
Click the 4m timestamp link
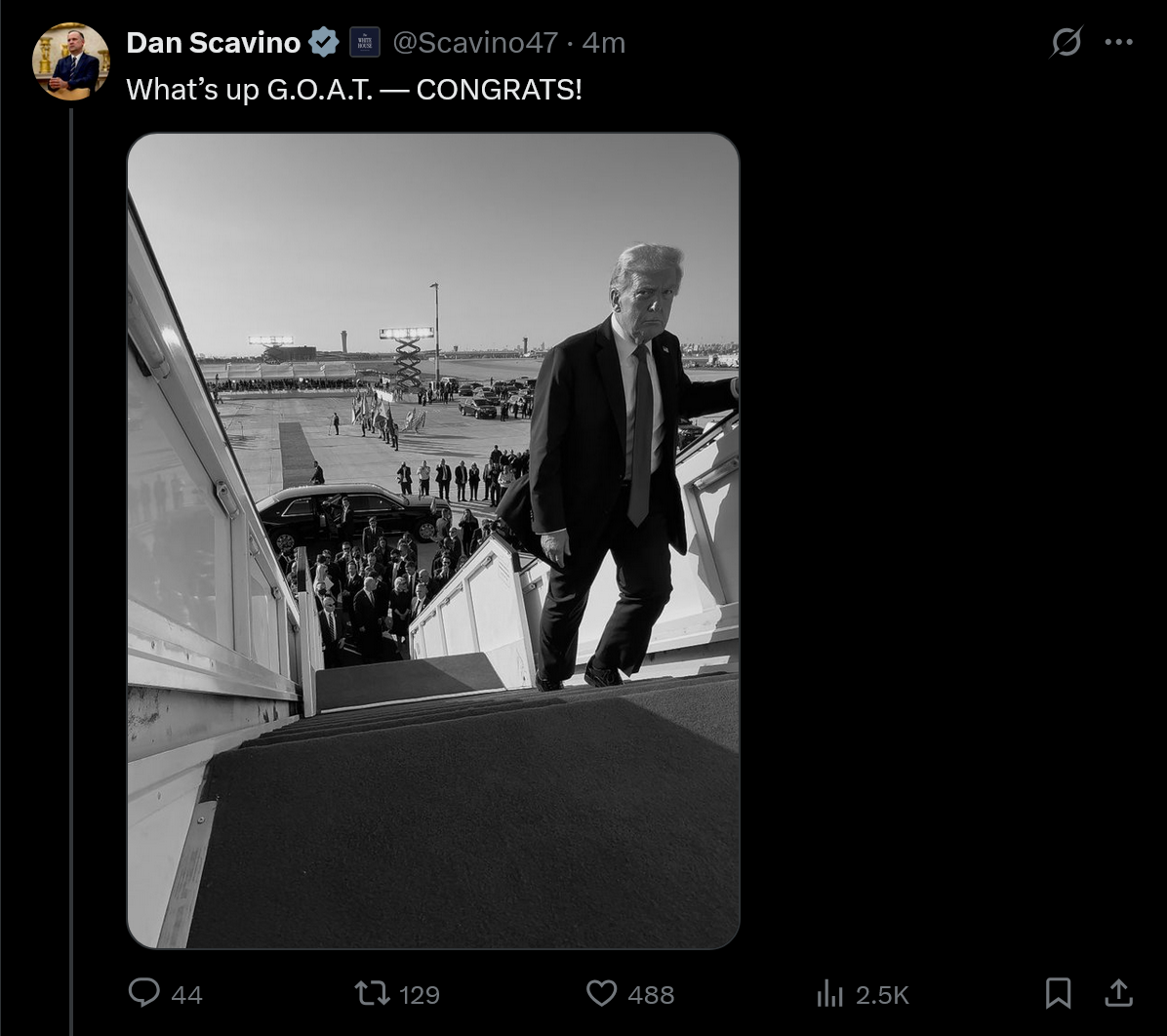pos(604,43)
